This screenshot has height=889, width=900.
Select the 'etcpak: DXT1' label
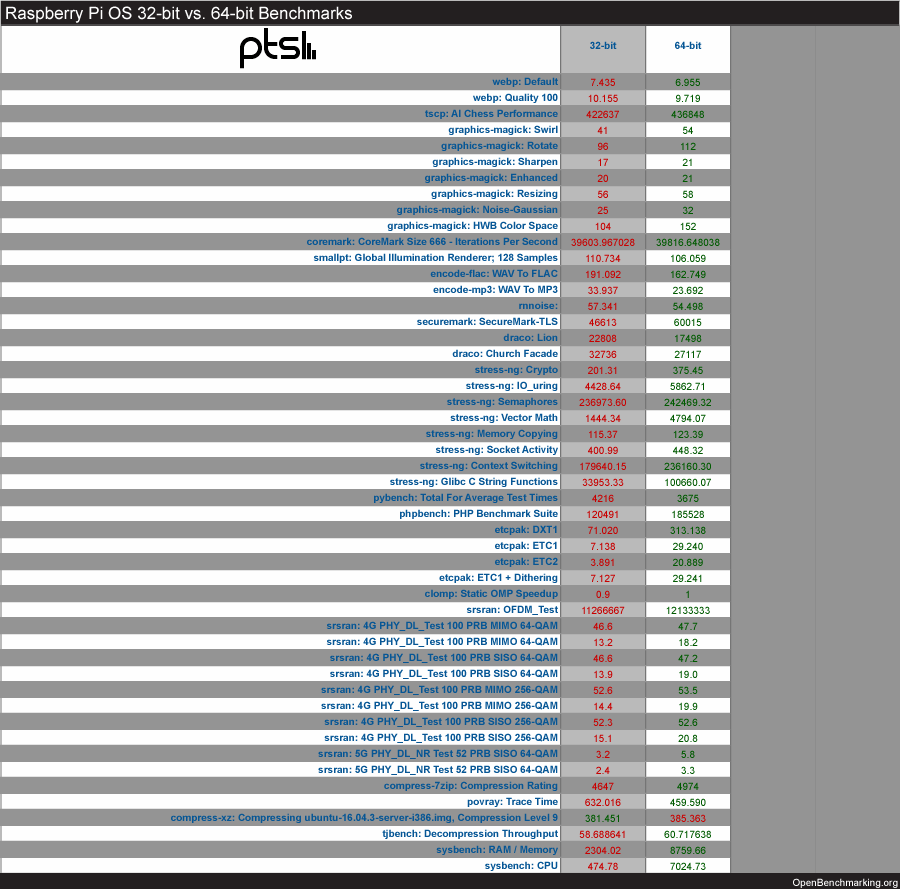pyautogui.click(x=526, y=530)
